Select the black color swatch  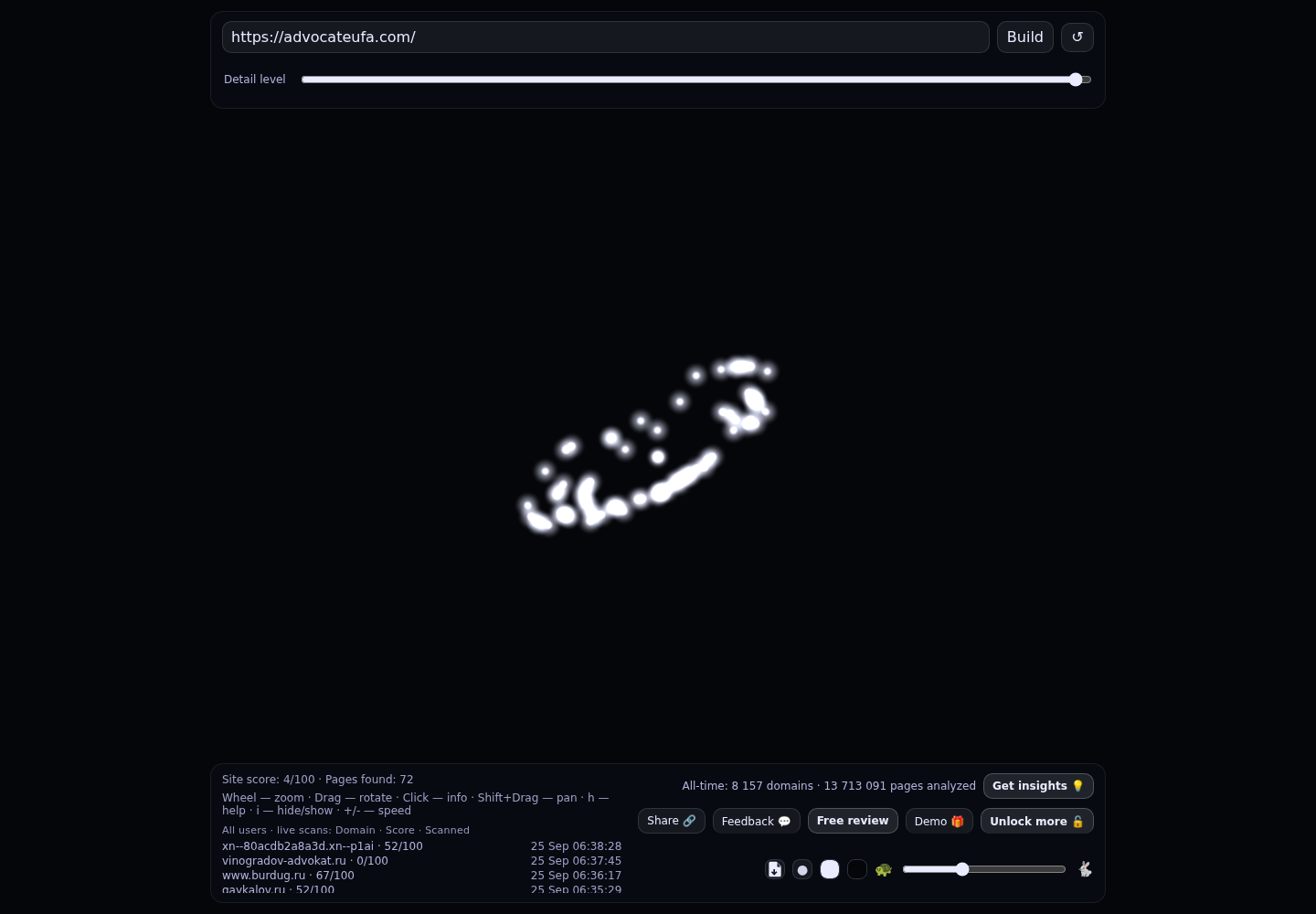click(x=857, y=869)
